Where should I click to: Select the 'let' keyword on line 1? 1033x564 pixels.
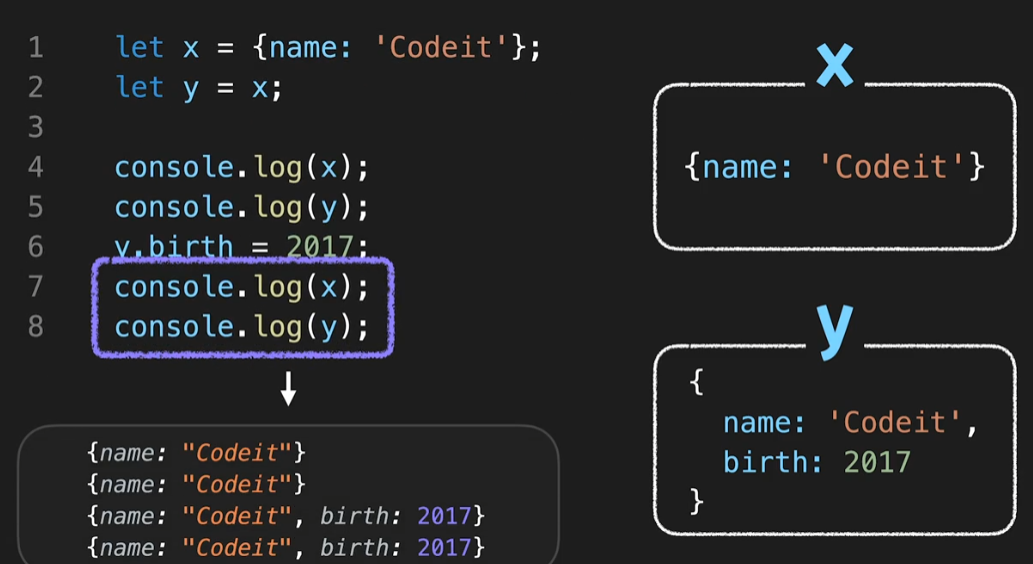140,47
